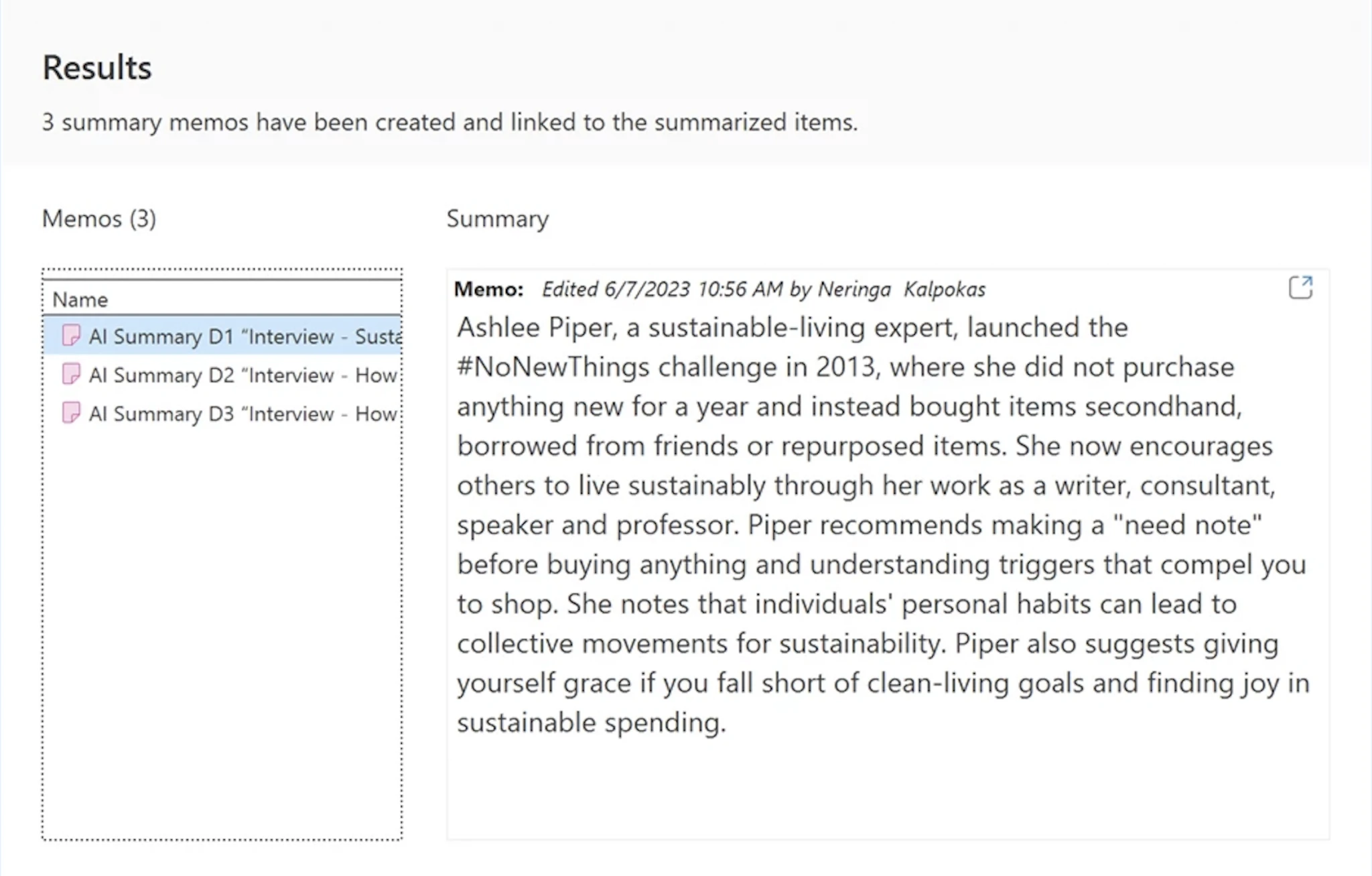This screenshot has width=1372, height=876.
Task: Click the "3 summary memos have been created" message
Action: point(449,122)
